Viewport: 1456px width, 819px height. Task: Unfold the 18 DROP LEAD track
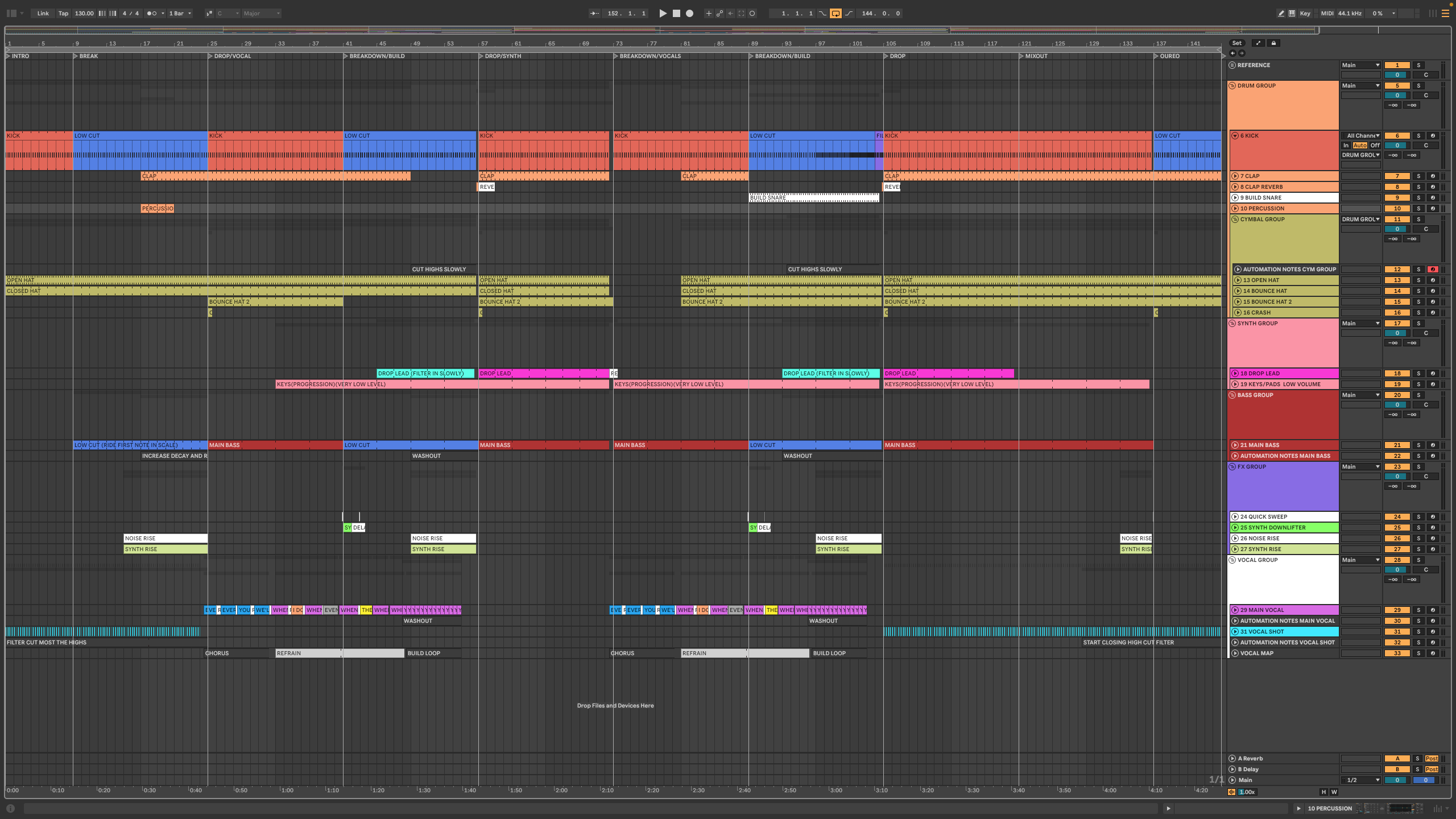tap(1235, 374)
